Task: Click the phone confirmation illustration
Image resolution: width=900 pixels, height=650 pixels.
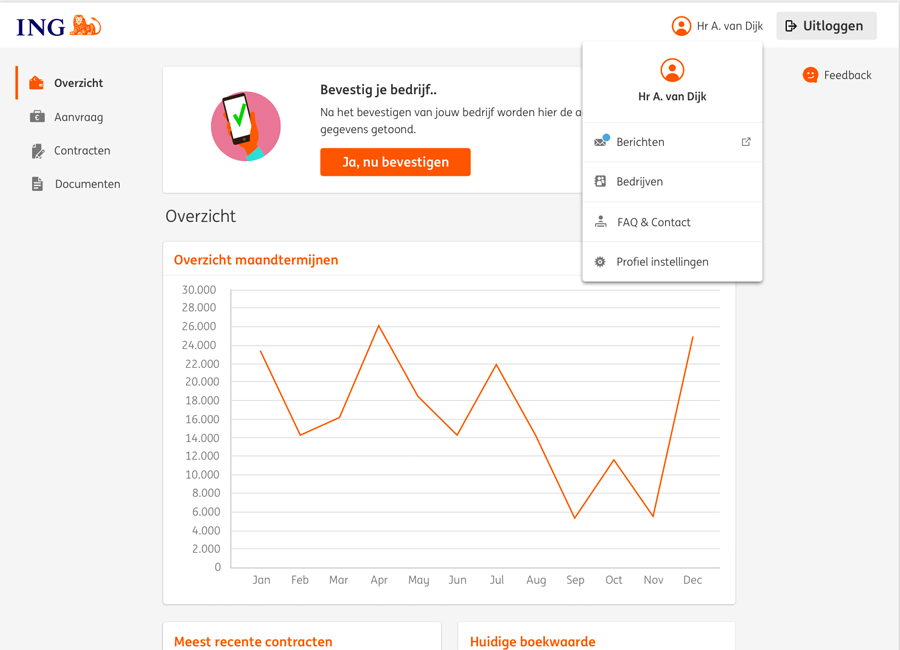Action: point(245,126)
